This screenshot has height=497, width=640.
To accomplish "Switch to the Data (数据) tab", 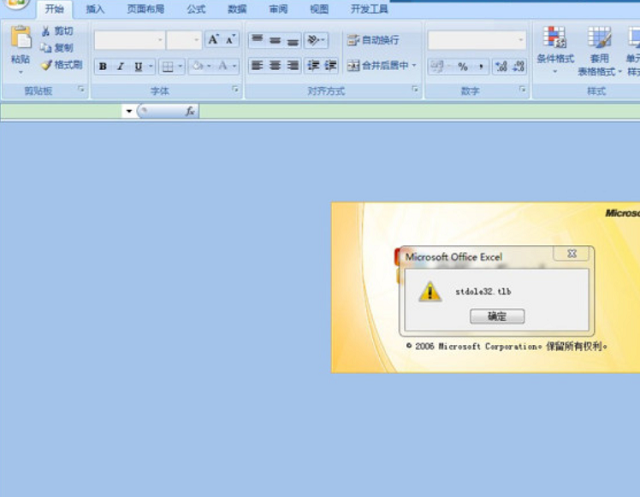I will (x=237, y=9).
